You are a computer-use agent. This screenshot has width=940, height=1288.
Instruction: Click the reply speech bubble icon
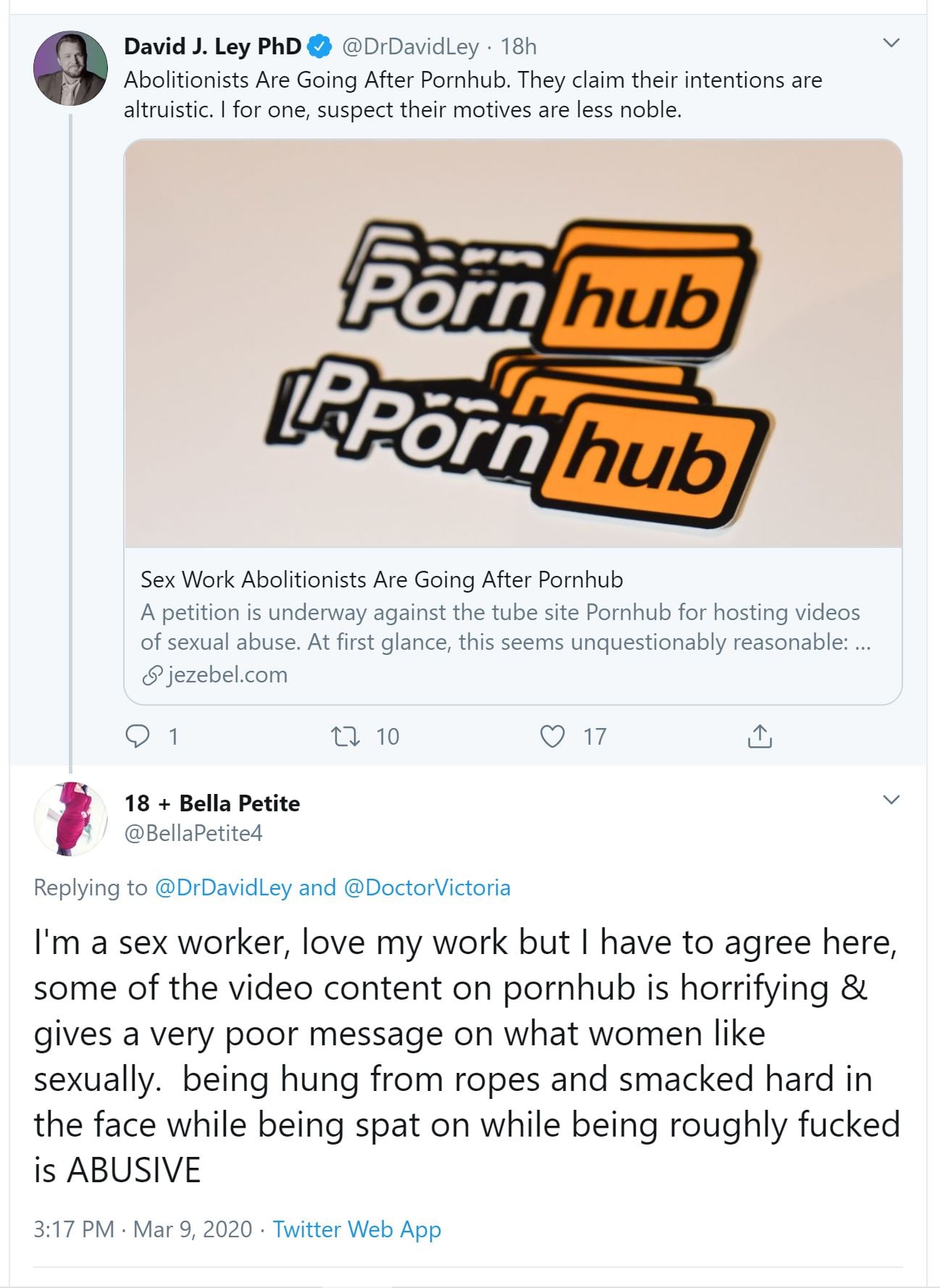137,736
